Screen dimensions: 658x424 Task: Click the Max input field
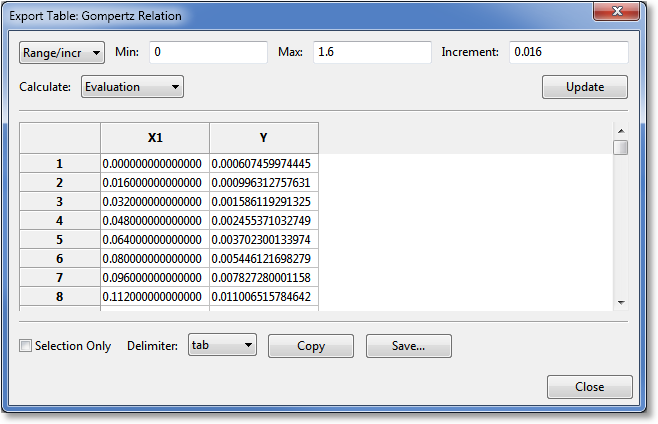tap(372, 52)
